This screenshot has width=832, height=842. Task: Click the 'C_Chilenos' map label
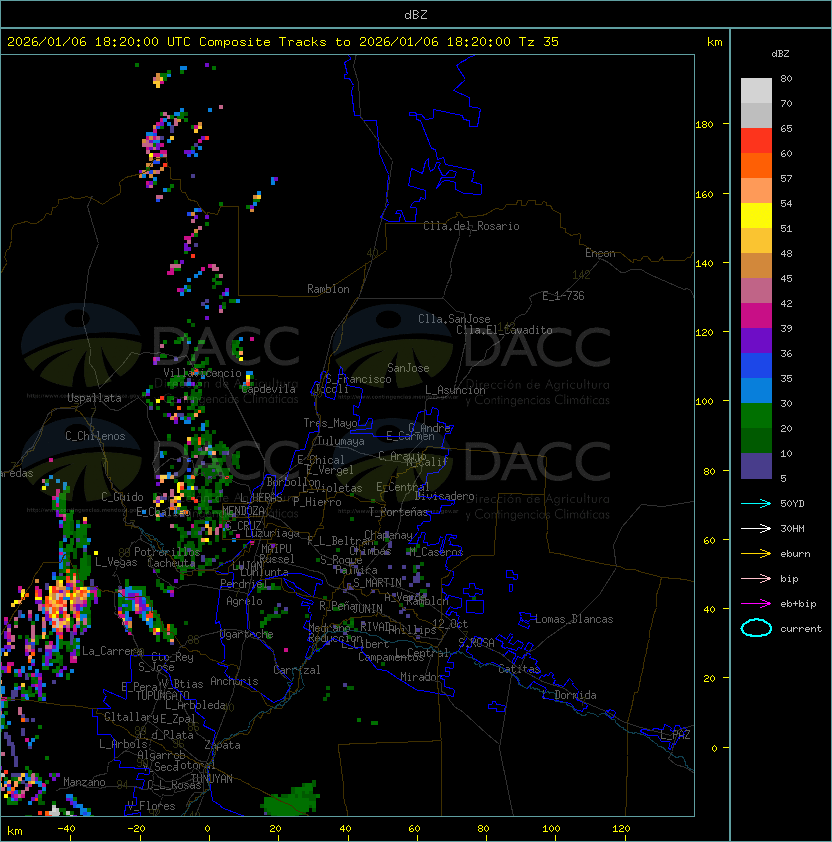tap(95, 436)
